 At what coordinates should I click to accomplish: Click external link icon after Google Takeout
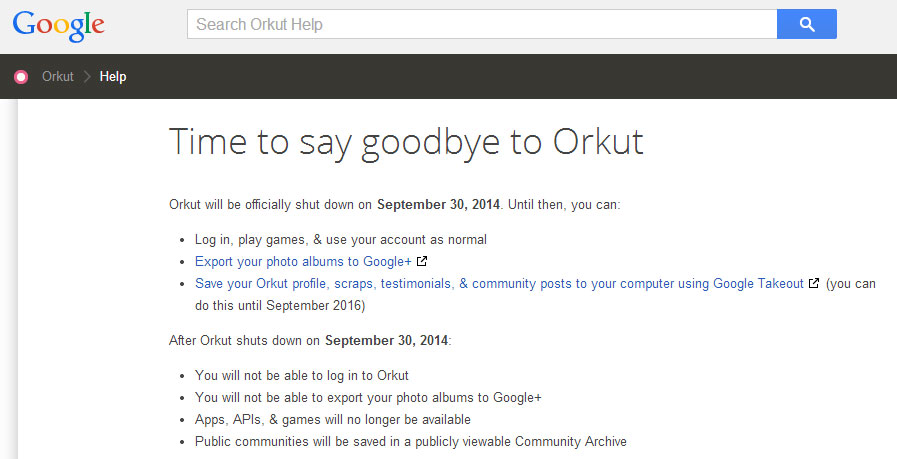[x=813, y=283]
